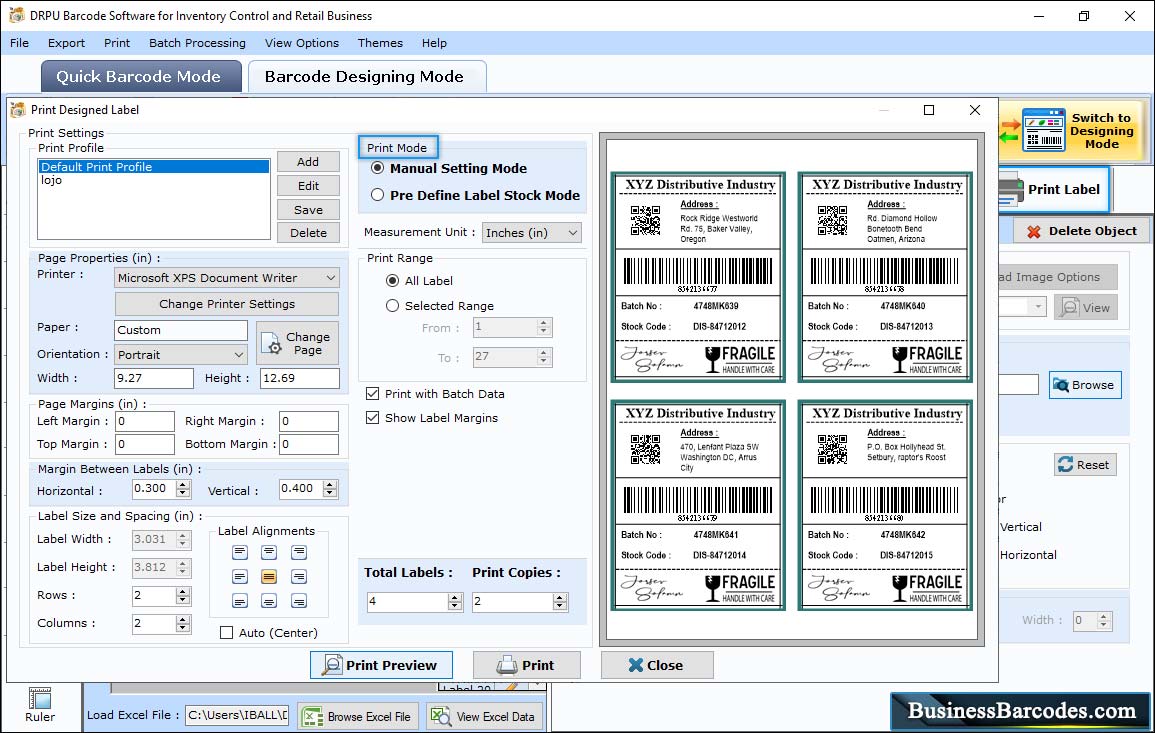1155x733 pixels.
Task: Select top-center label alignment icon
Action: 269,553
